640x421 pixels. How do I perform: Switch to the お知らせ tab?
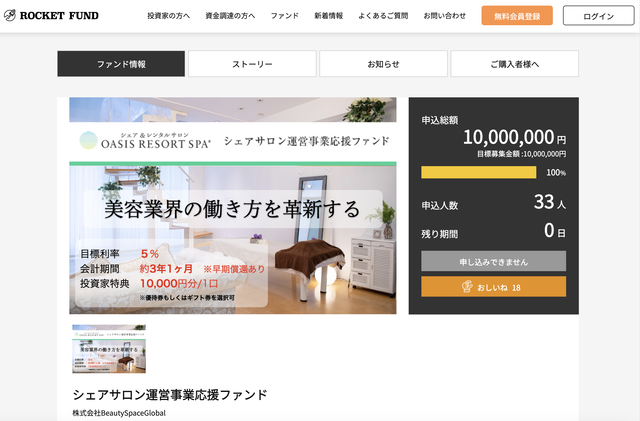point(383,64)
